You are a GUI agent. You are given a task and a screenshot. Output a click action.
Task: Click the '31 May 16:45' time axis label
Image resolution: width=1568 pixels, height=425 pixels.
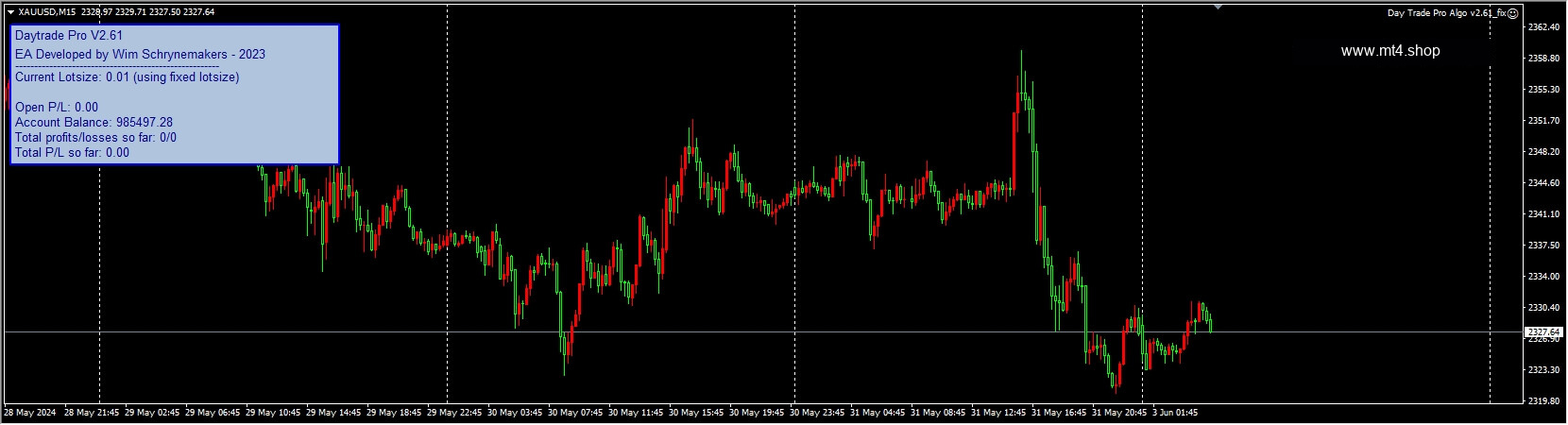pos(1059,414)
